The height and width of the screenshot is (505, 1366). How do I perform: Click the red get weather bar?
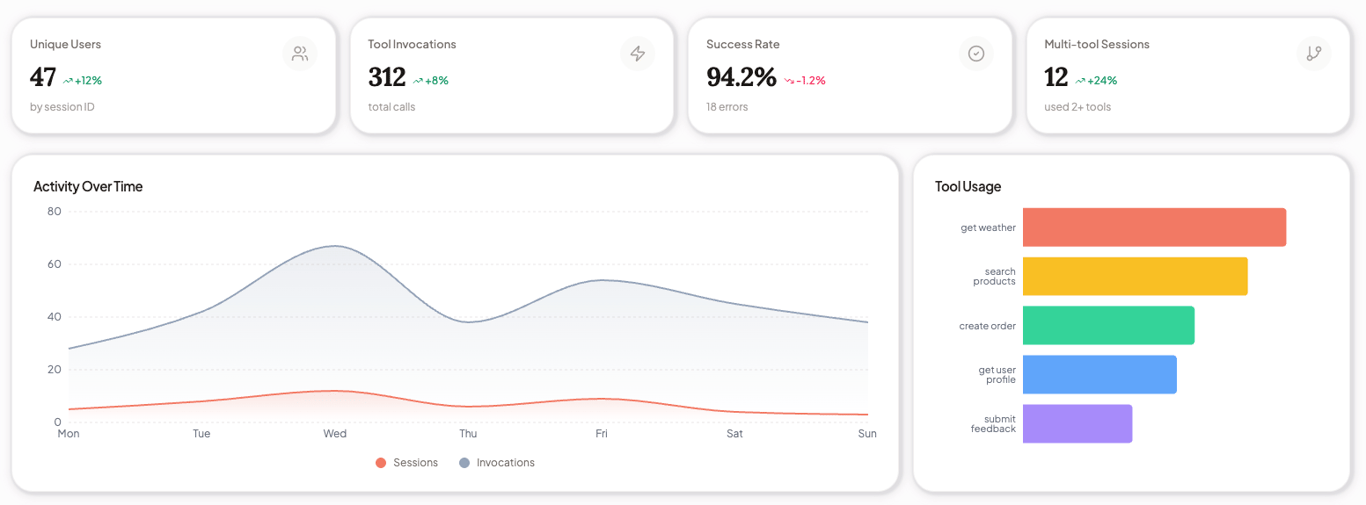click(1154, 227)
